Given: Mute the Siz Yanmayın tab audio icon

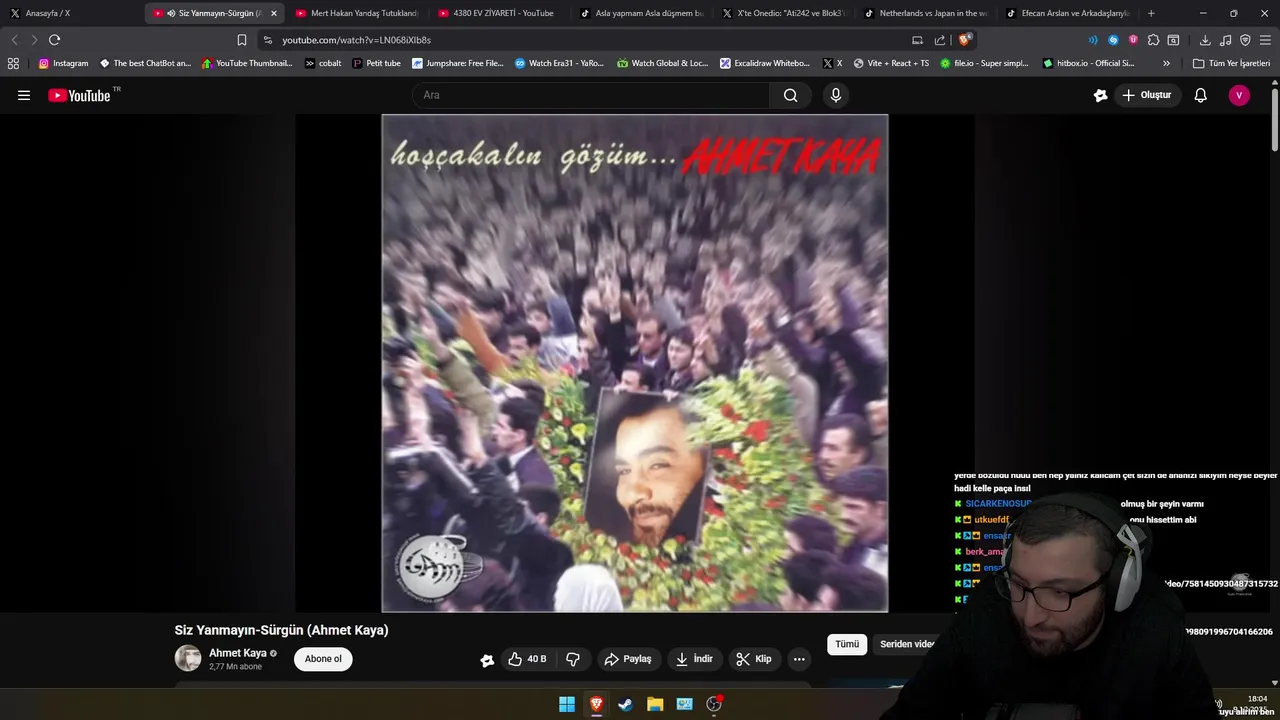Looking at the screenshot, I should [171, 13].
